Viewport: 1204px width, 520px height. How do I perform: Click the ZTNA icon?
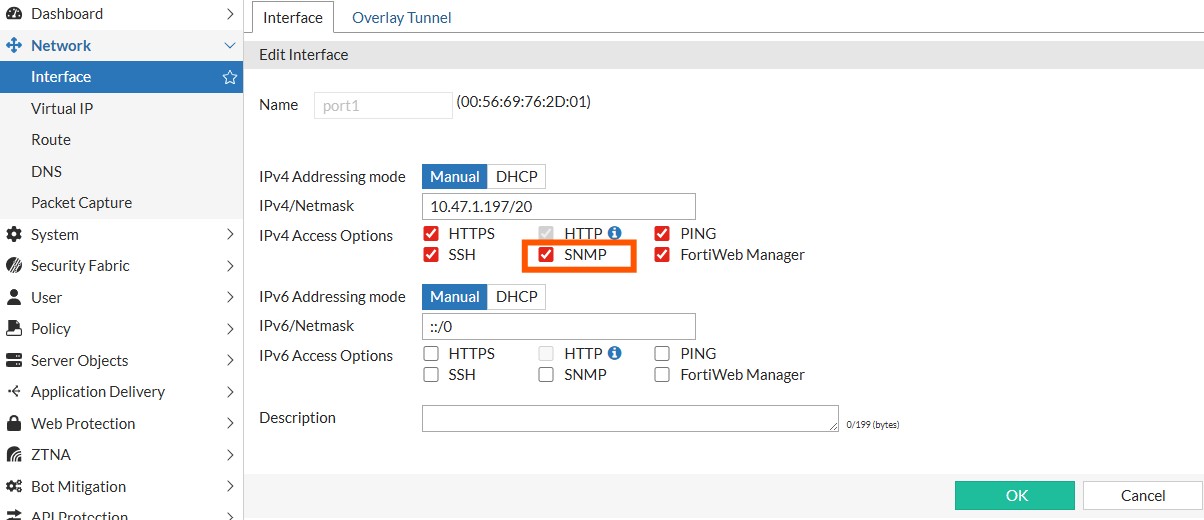pyautogui.click(x=14, y=455)
